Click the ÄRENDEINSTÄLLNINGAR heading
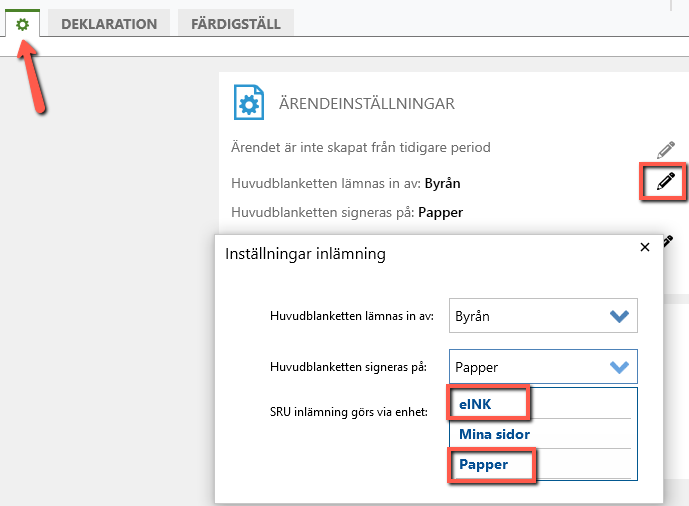689x506 pixels. (367, 104)
